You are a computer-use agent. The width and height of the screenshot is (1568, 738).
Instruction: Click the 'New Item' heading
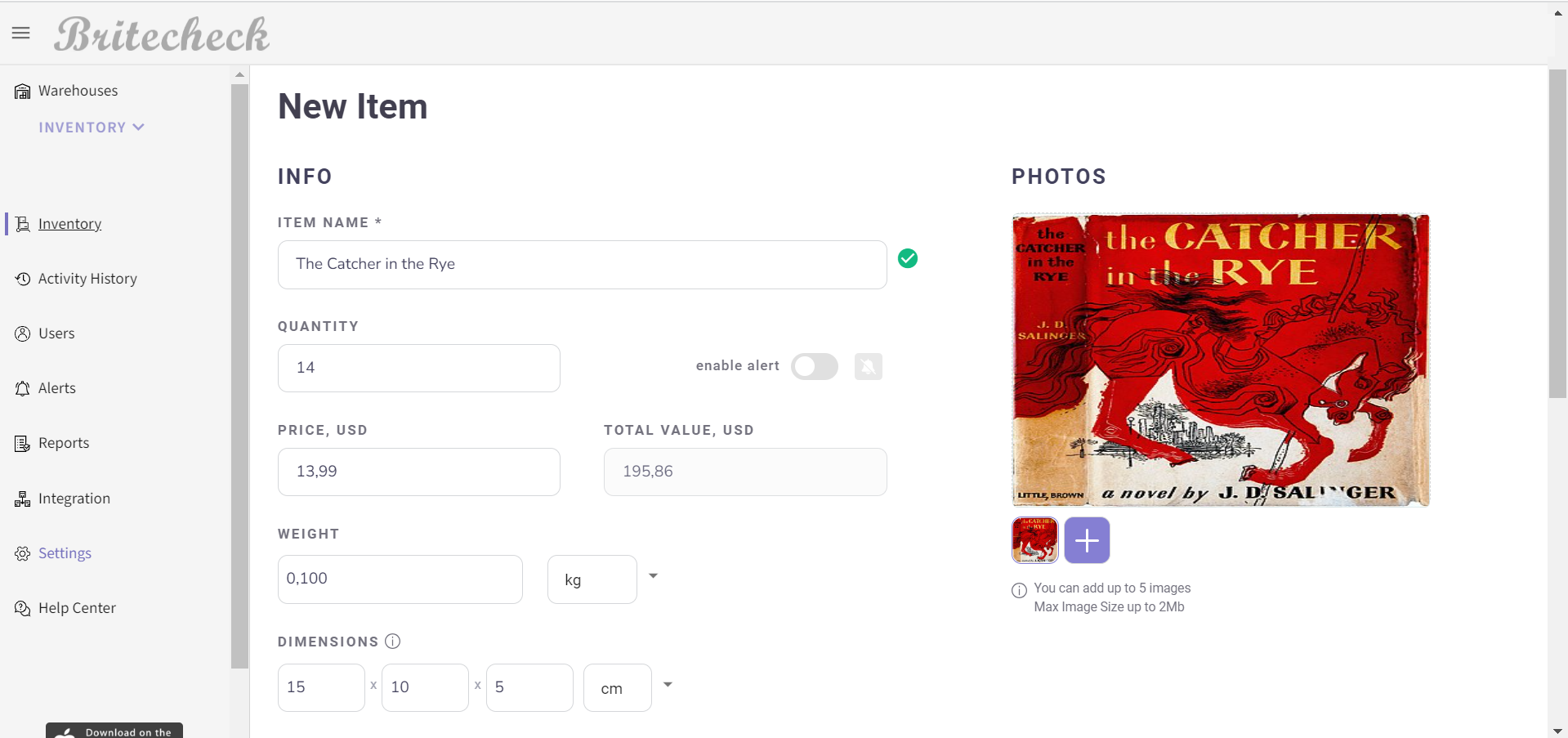[352, 106]
